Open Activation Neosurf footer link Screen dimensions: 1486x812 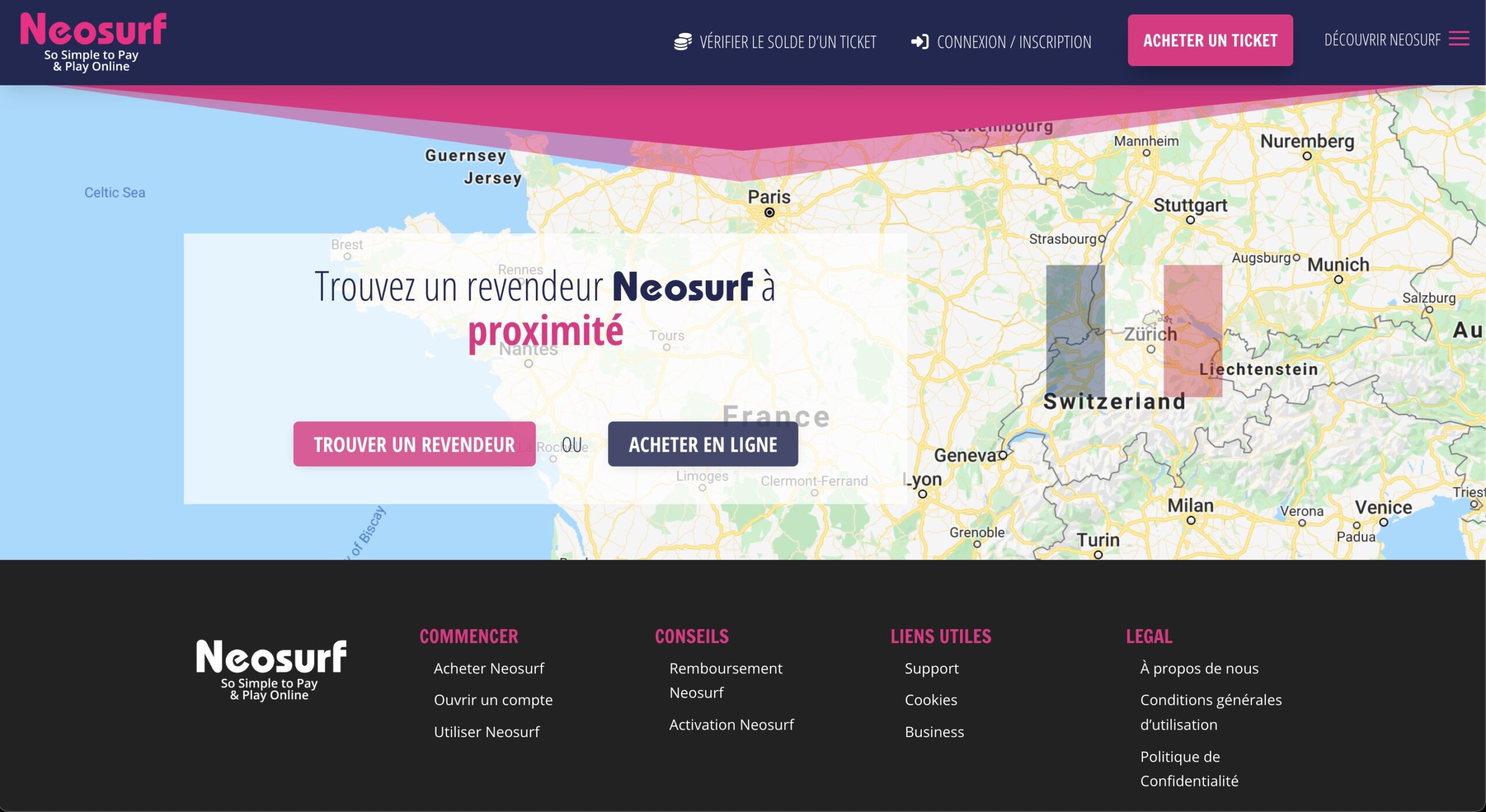click(731, 725)
